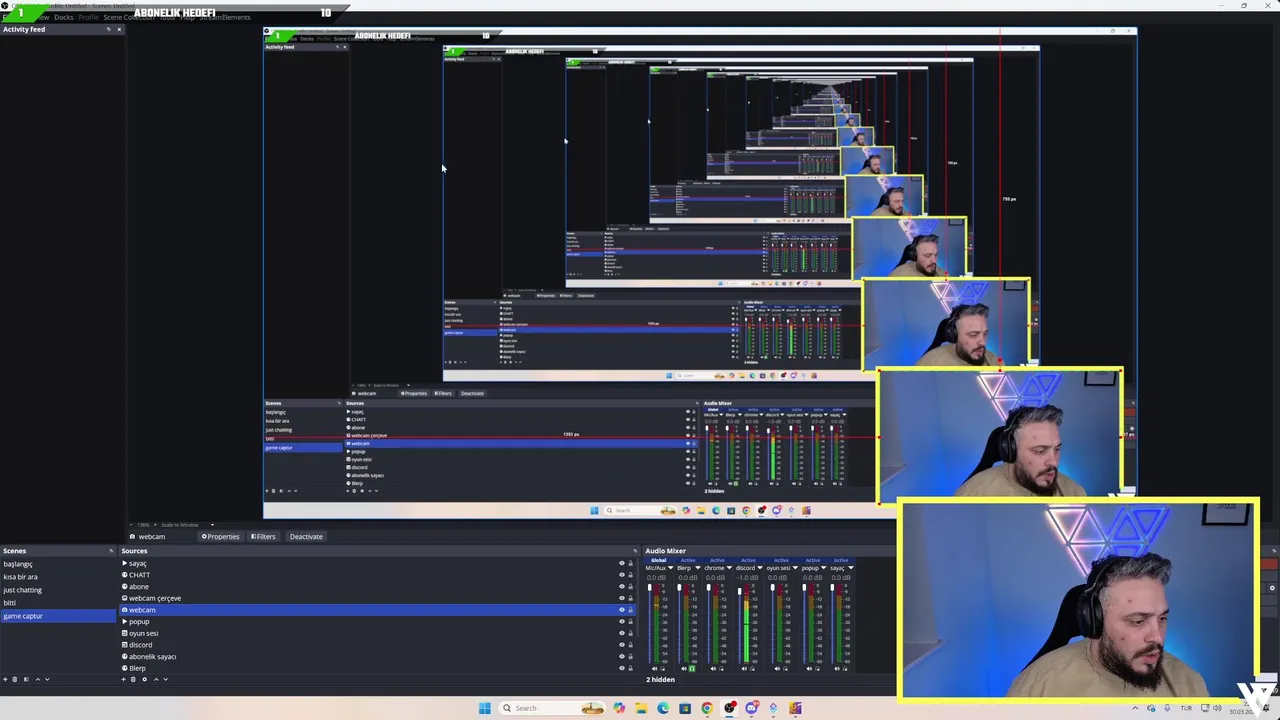The image size is (1280, 720).
Task: Mute the chrome audio channel
Action: 713,669
